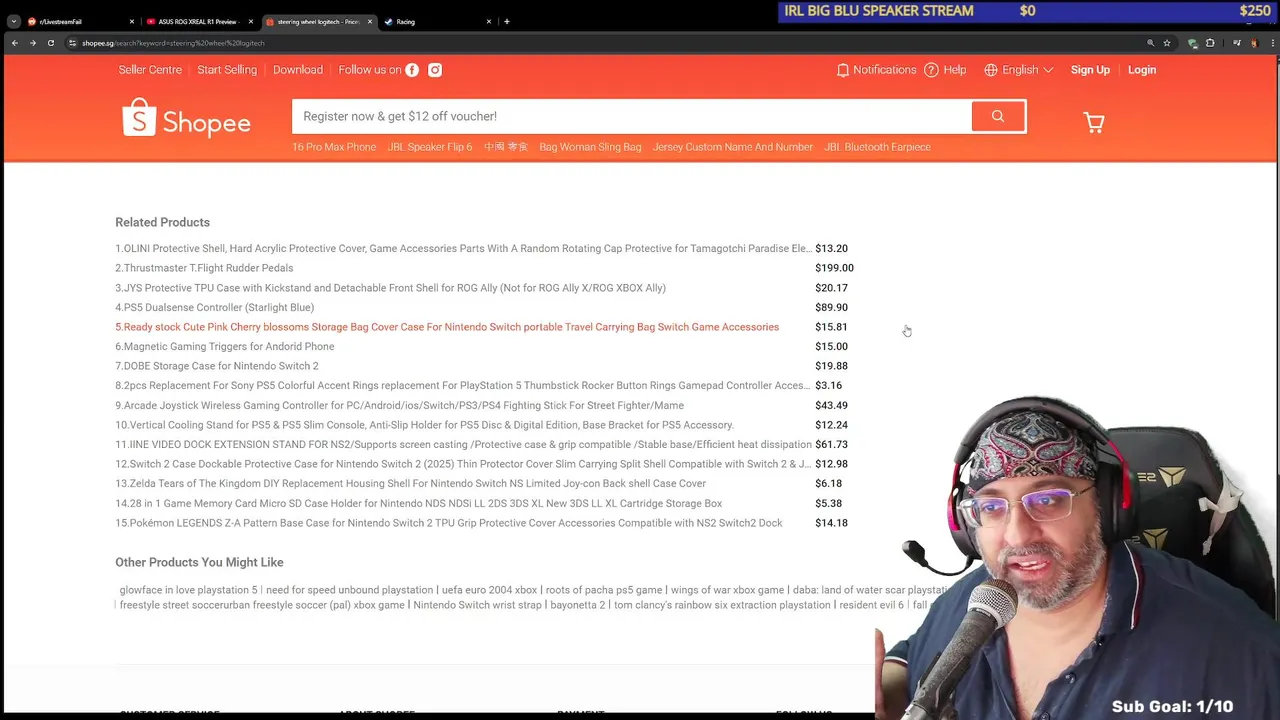Open Magnetic Gaming Triggers for Android Phone
The image size is (1280, 720).
(x=225, y=346)
